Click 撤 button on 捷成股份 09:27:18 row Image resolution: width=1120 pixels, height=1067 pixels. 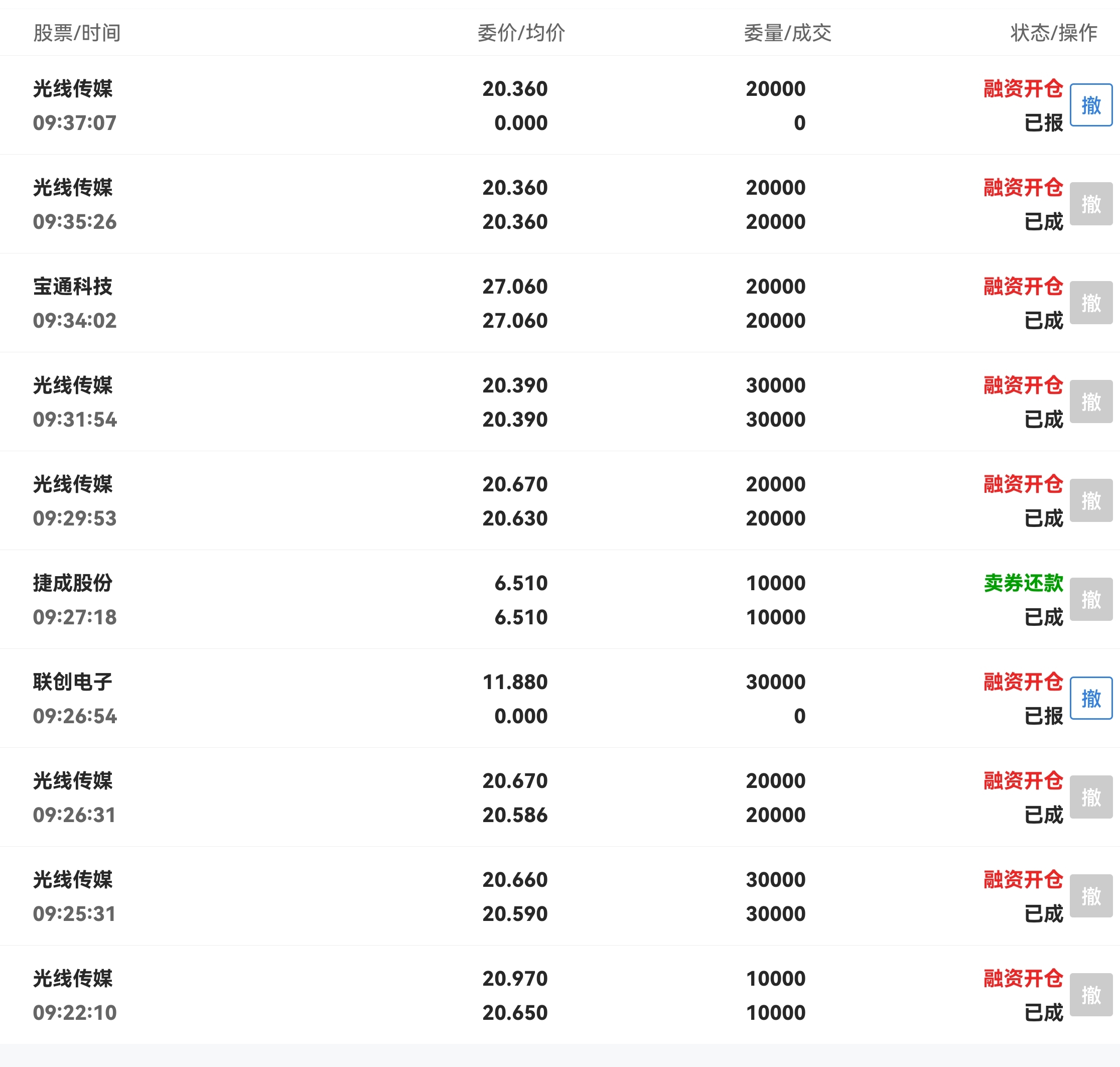[x=1091, y=599]
